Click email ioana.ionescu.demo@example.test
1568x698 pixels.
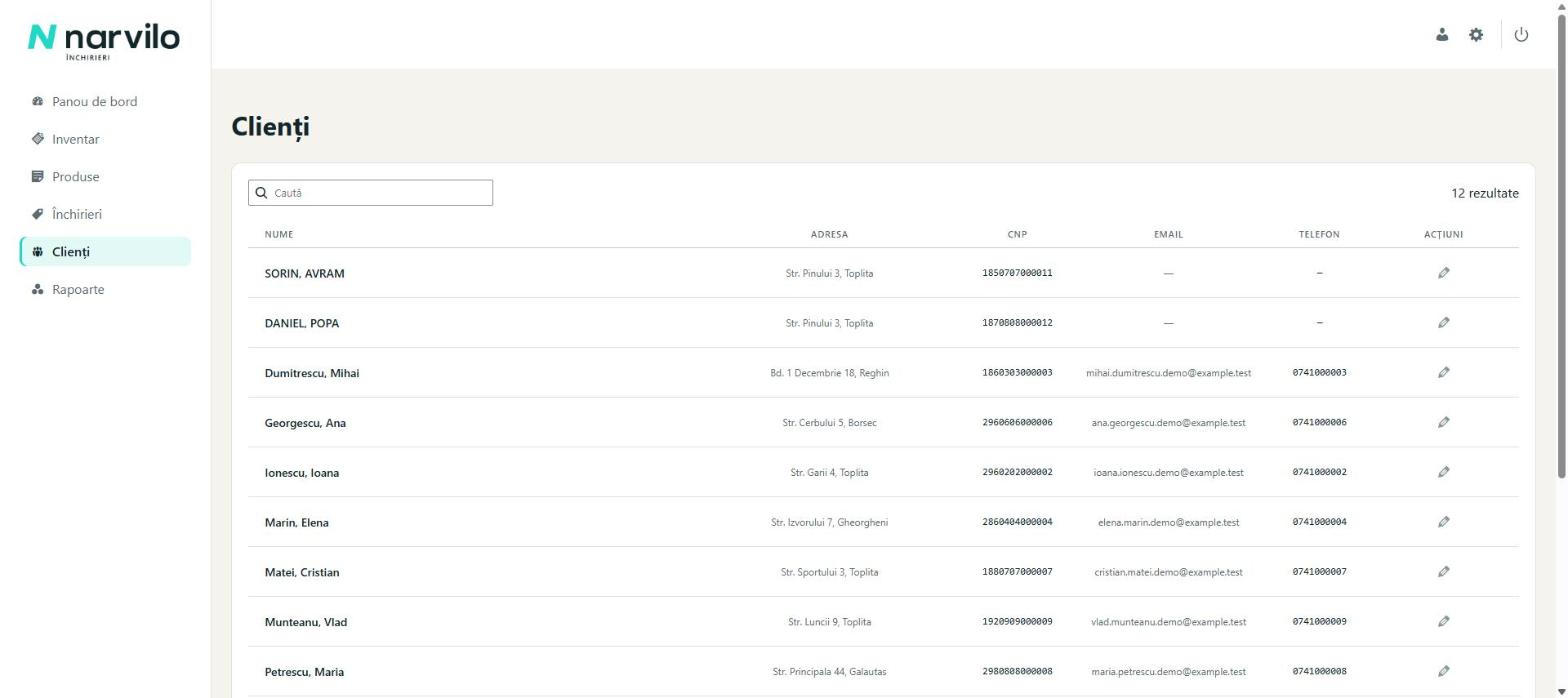[1168, 473]
